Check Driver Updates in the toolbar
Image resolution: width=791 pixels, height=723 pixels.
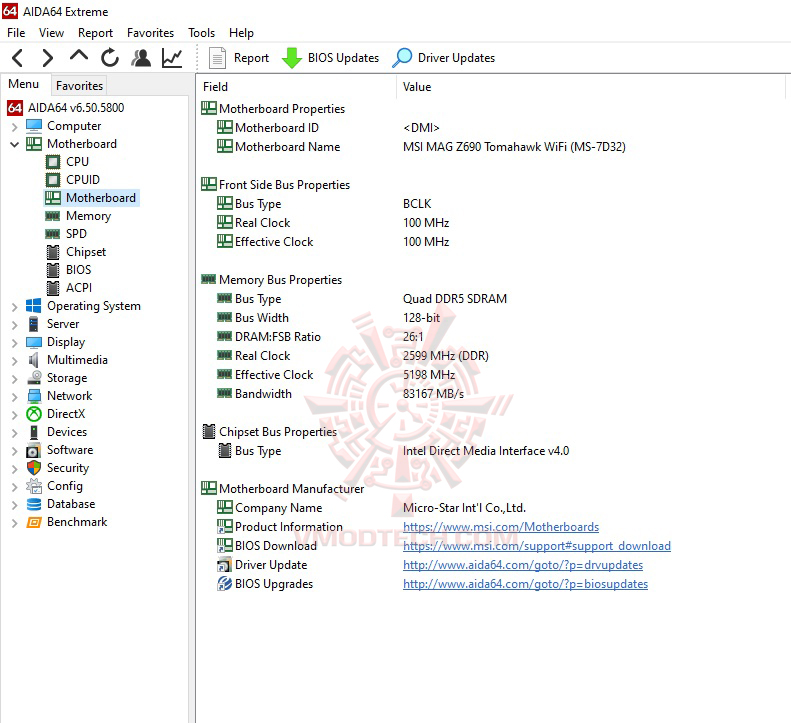(x=444, y=58)
